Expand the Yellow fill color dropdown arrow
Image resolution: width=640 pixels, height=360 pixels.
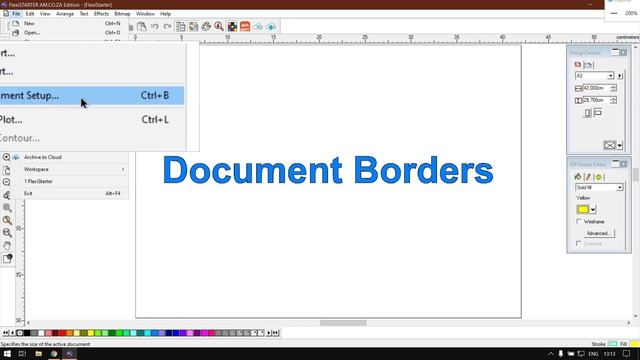tap(593, 210)
